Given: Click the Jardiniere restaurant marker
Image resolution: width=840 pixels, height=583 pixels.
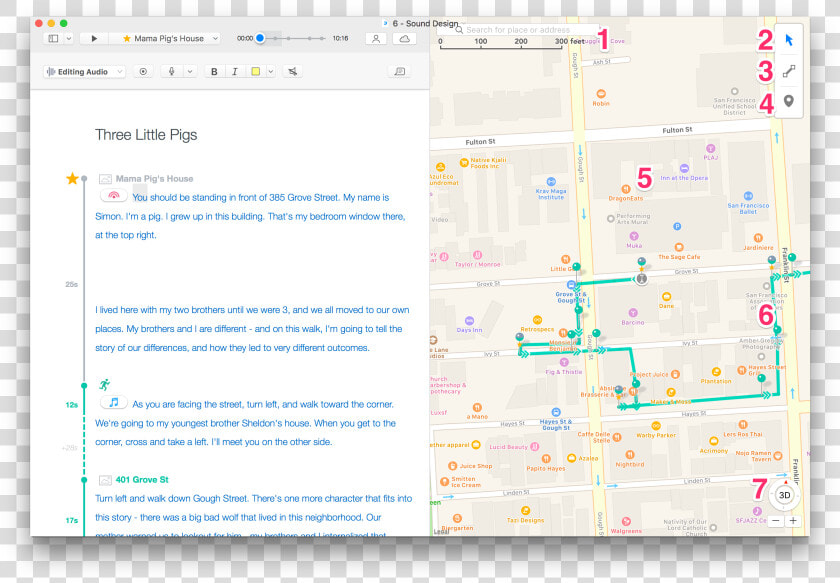Looking at the screenshot, I should (758, 238).
